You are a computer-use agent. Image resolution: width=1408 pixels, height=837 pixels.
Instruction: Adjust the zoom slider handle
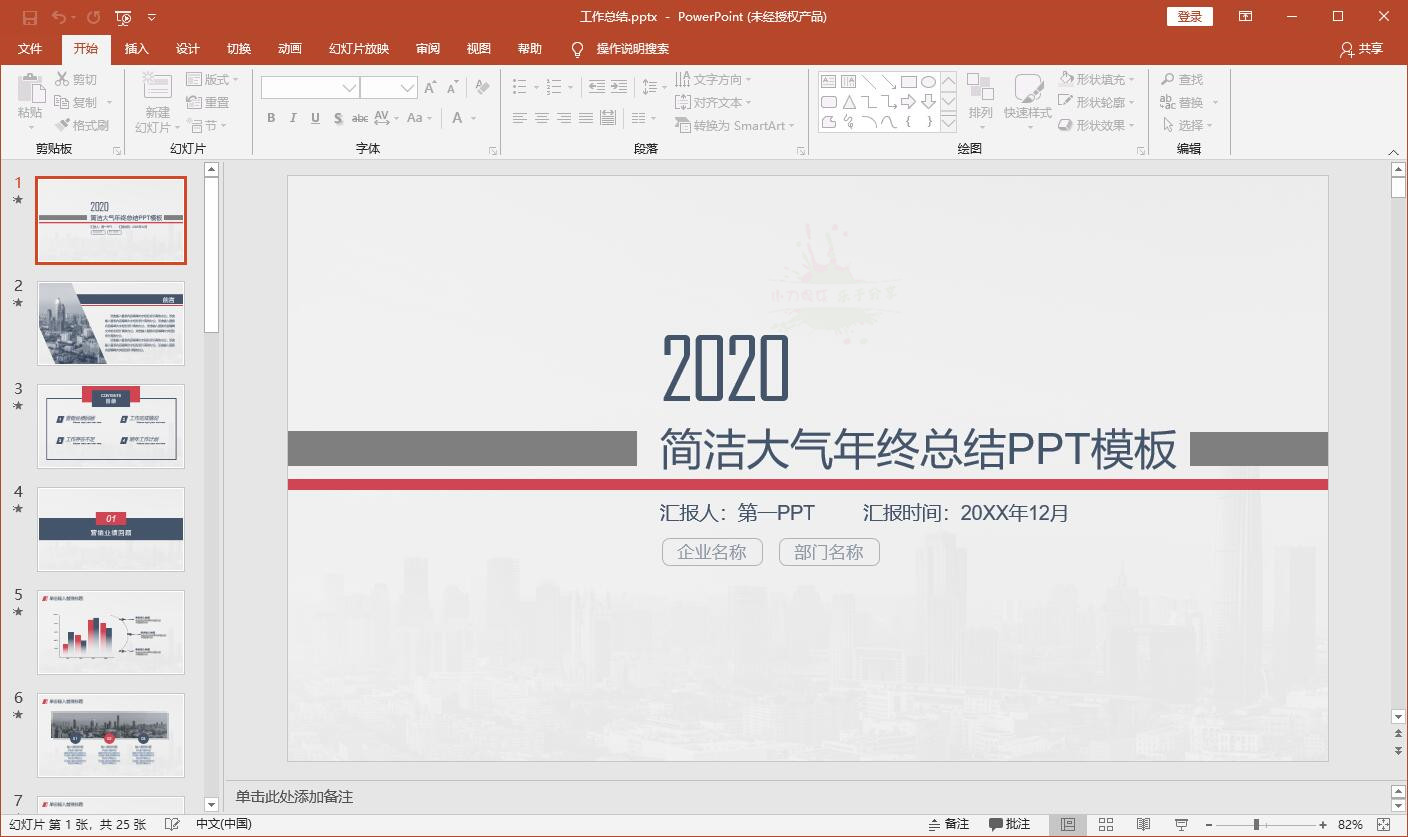(x=1256, y=825)
